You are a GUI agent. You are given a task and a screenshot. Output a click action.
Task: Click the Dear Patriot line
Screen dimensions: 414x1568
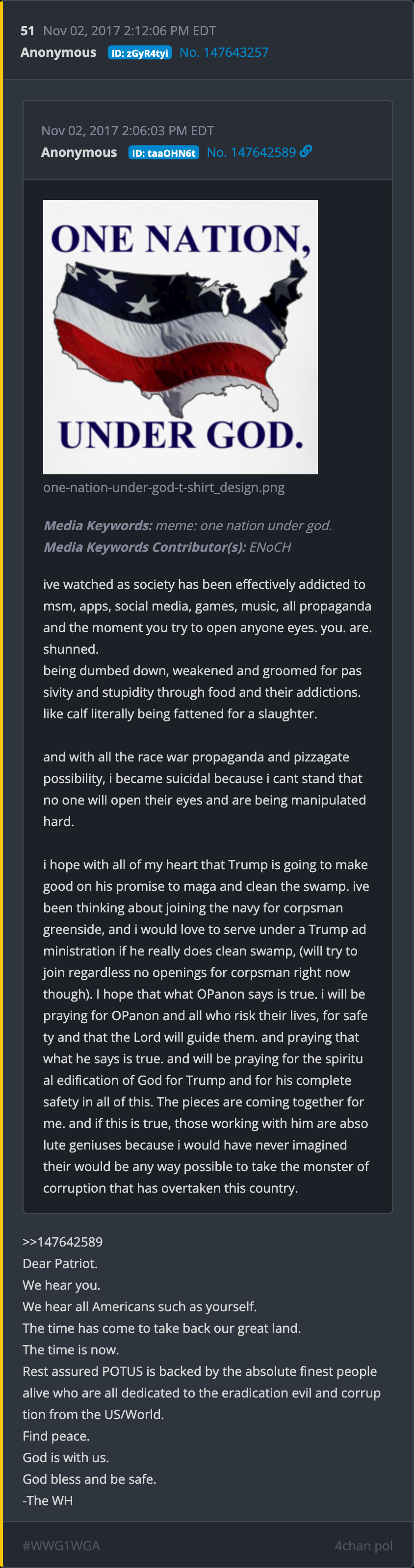pos(60,1263)
